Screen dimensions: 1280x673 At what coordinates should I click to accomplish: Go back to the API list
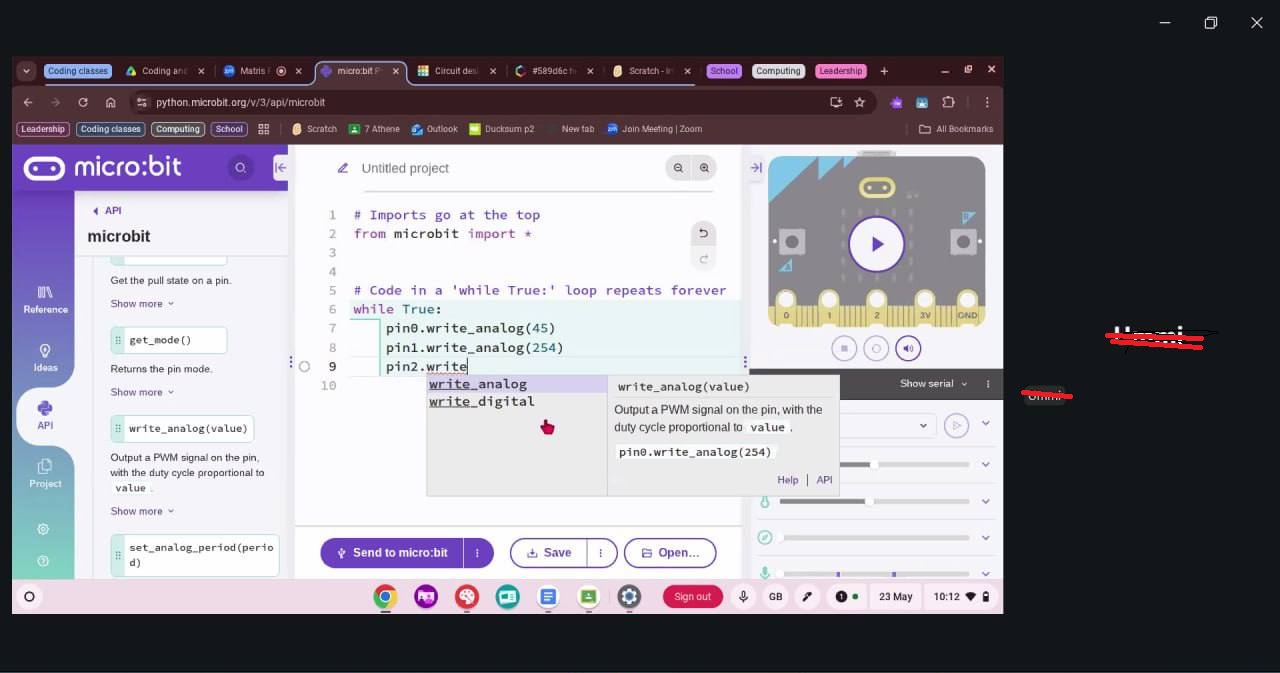[106, 211]
